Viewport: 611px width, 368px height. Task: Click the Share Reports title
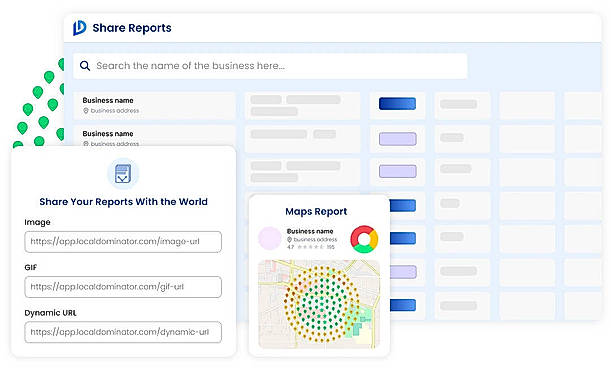132,28
